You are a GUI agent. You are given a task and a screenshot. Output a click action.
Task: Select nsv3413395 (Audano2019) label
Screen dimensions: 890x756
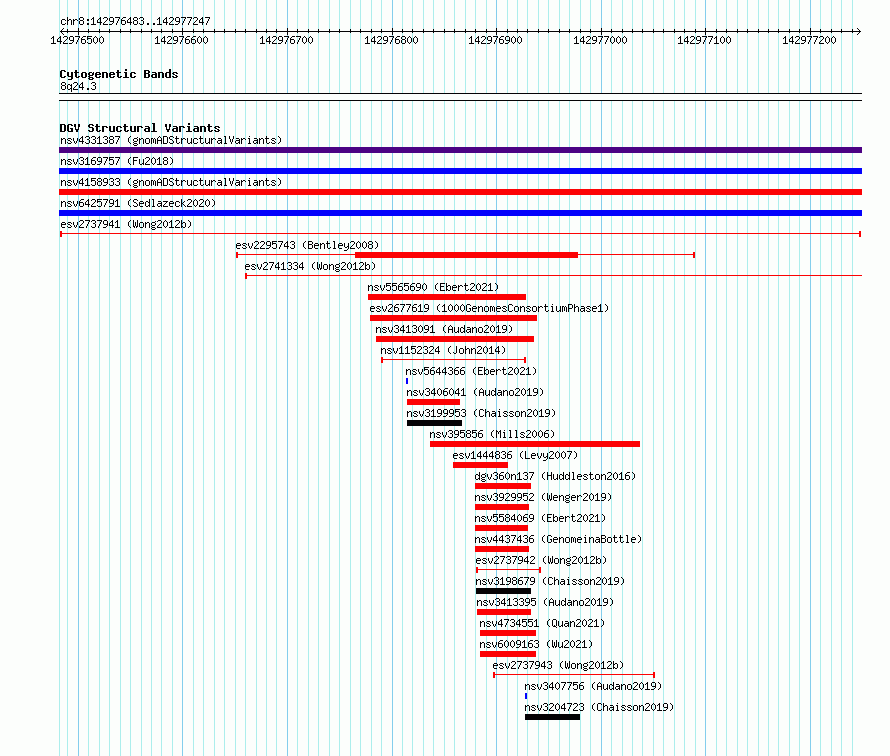tap(545, 602)
